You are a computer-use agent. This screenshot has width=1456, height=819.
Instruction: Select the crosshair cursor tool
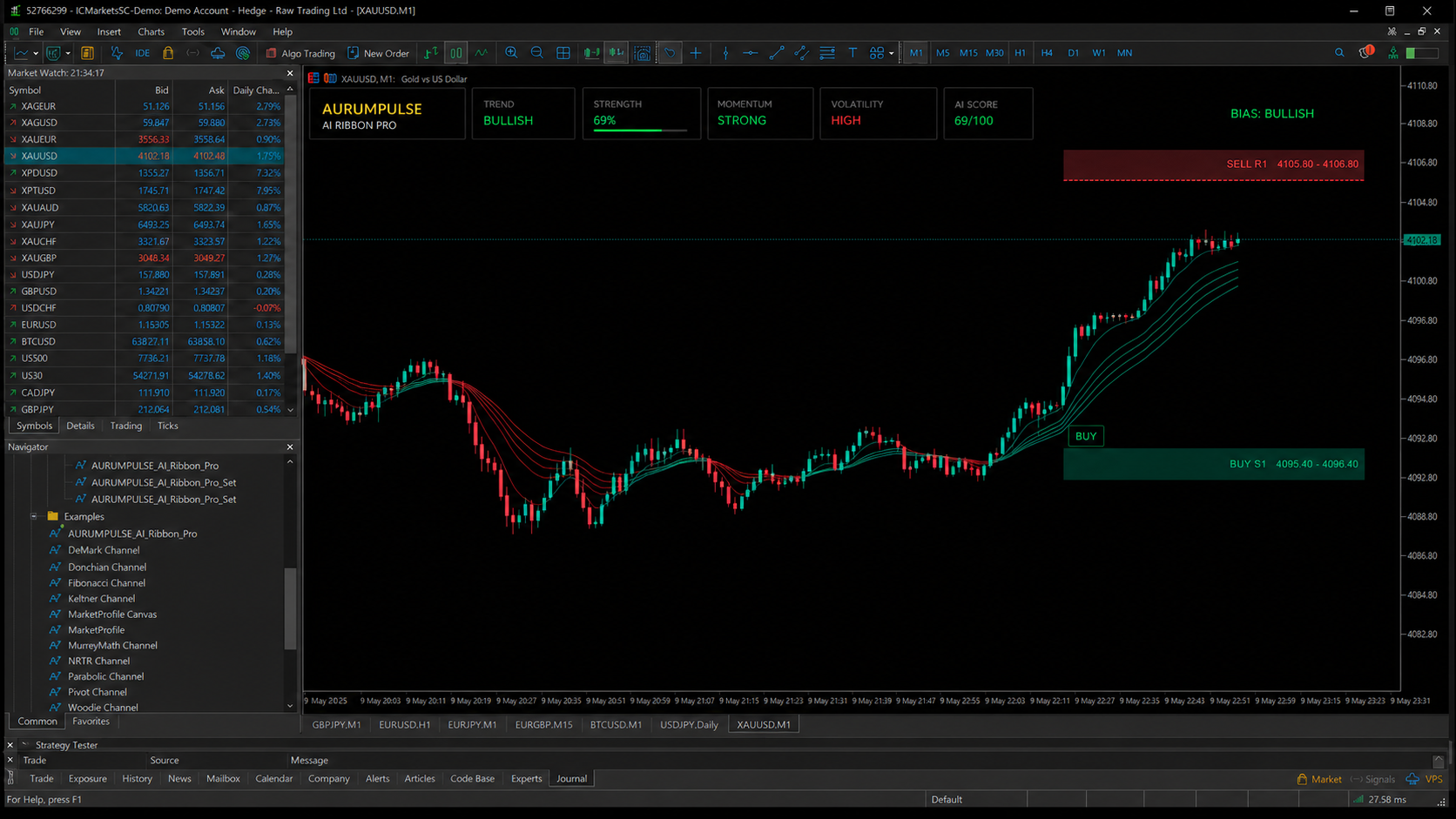(x=696, y=53)
